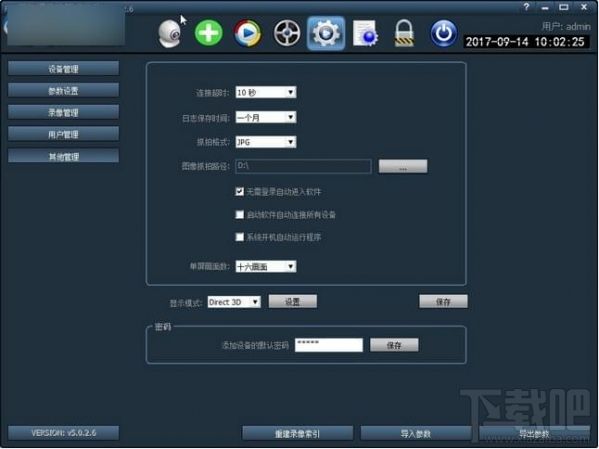This screenshot has width=599, height=449.
Task: Click the padlock lock icon
Action: tap(404, 33)
